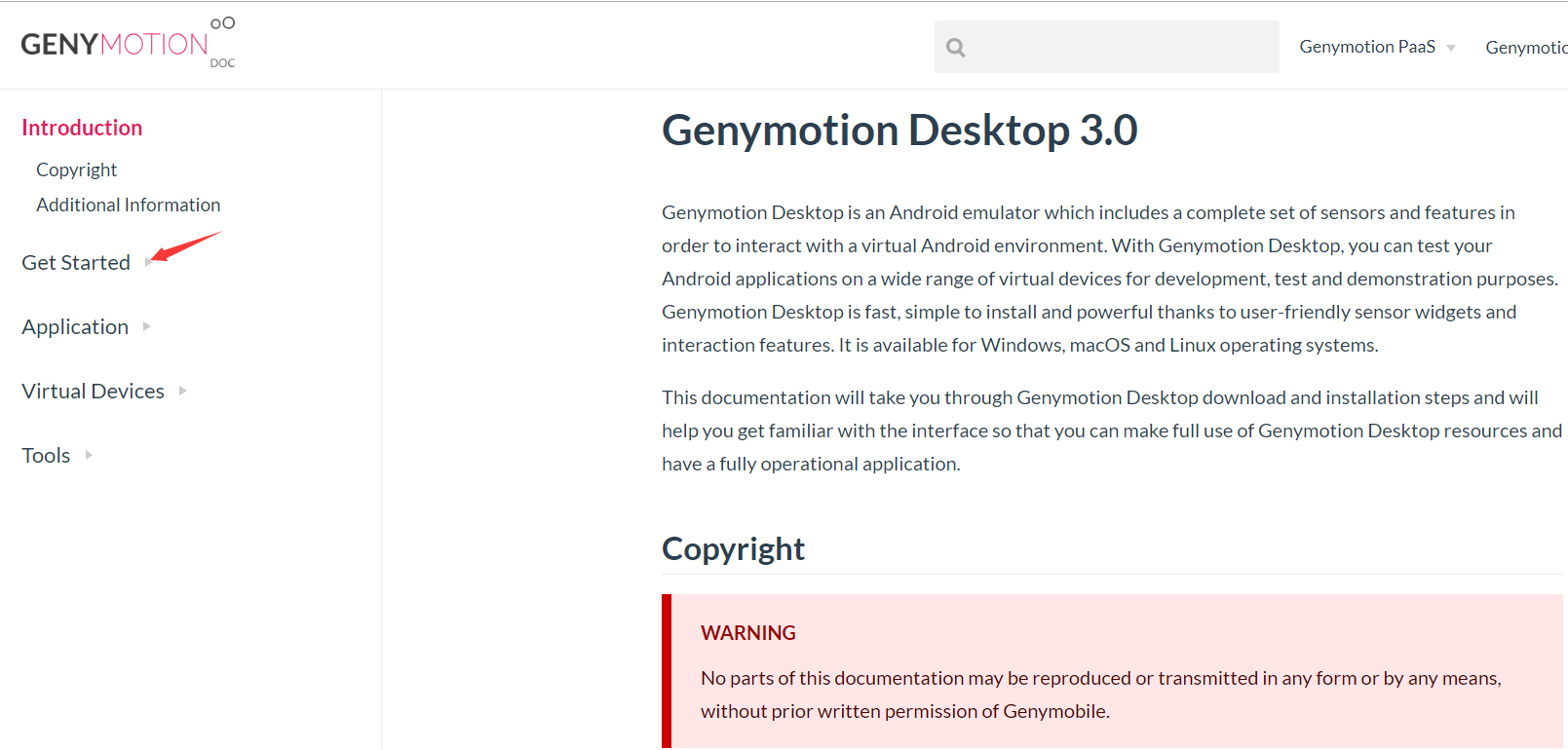The width and height of the screenshot is (1568, 750).
Task: Click the WARNING label in the red box
Action: [x=748, y=633]
